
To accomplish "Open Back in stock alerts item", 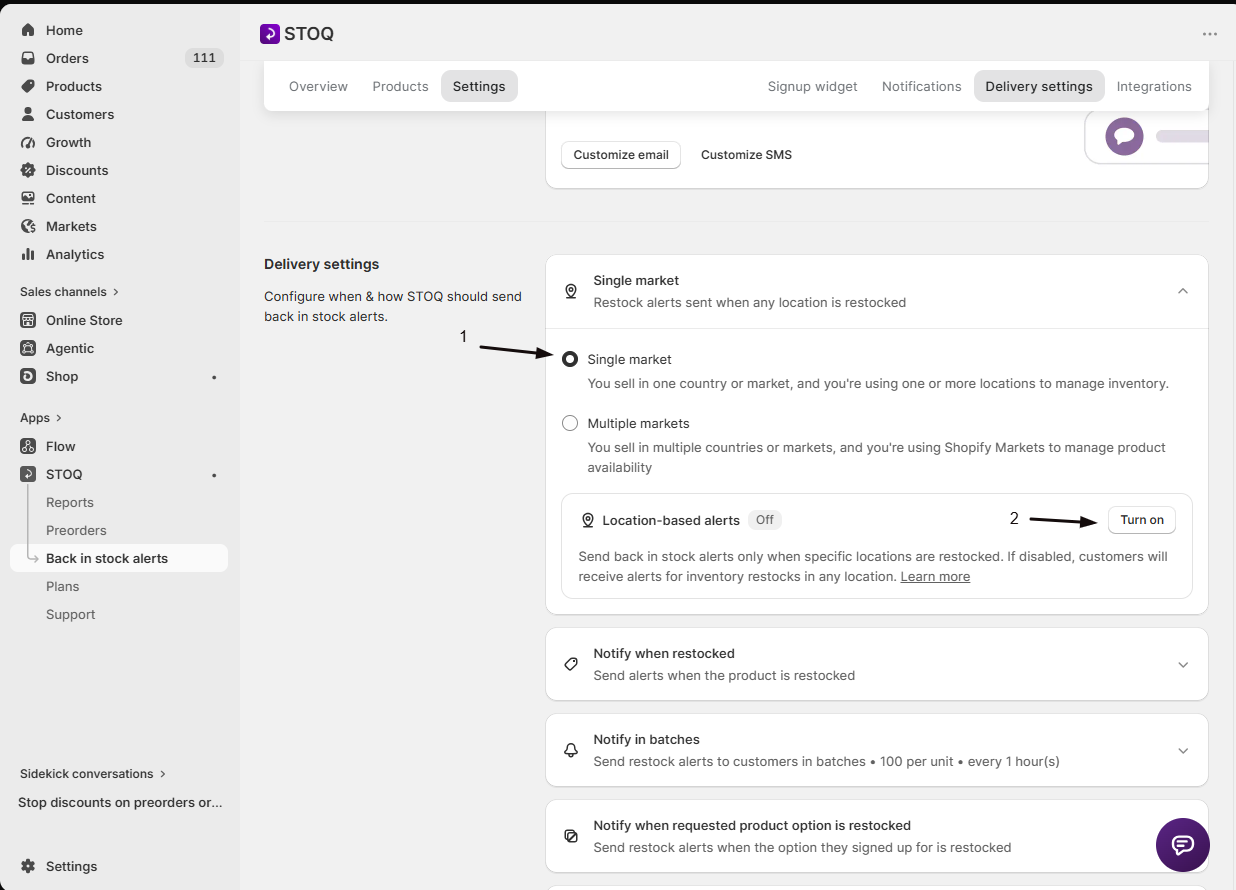I will [x=119, y=558].
